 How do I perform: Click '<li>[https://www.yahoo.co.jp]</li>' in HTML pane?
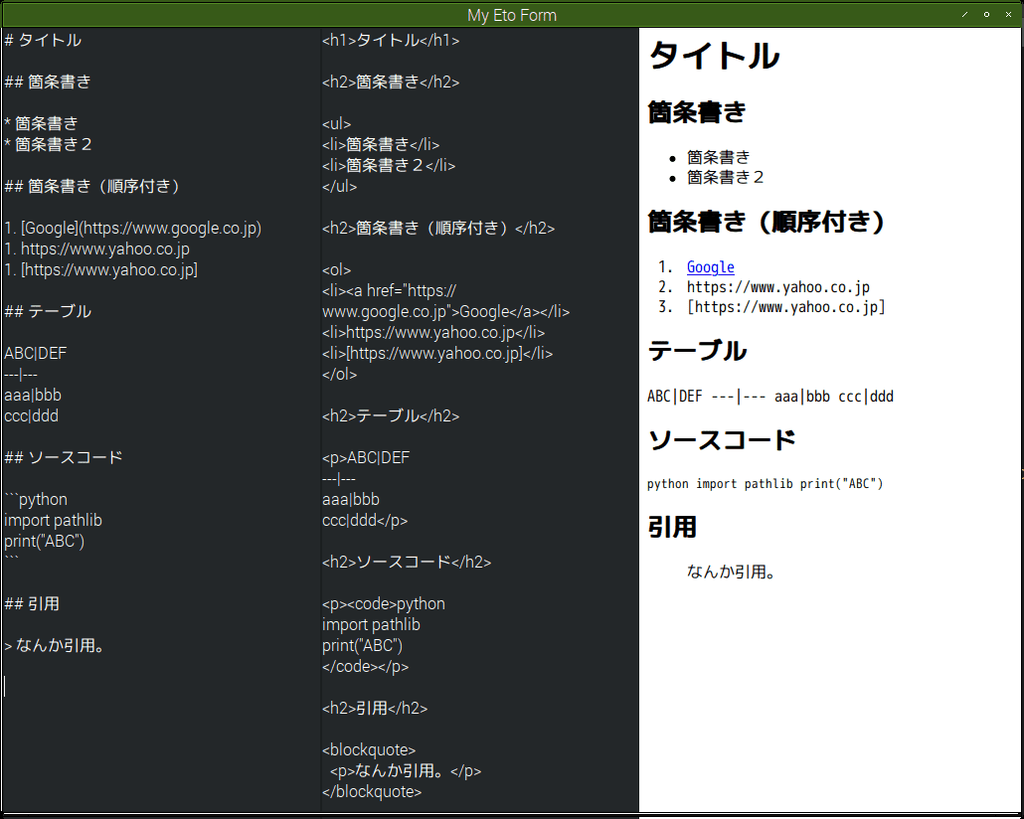(438, 354)
